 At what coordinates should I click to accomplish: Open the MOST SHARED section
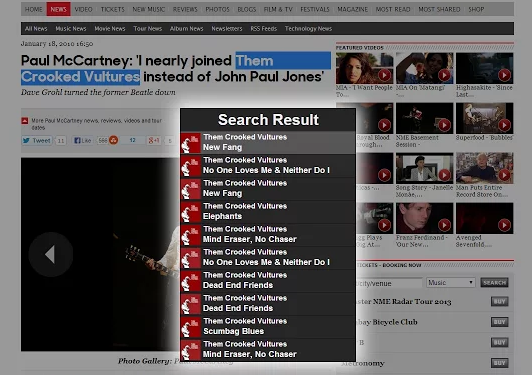pos(439,9)
